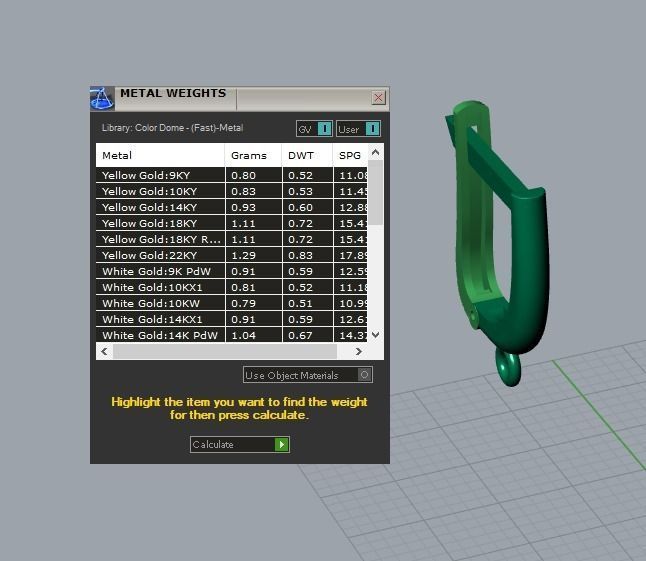Sort by the DWT column header
Viewport: 646px width, 561px height.
[307, 155]
